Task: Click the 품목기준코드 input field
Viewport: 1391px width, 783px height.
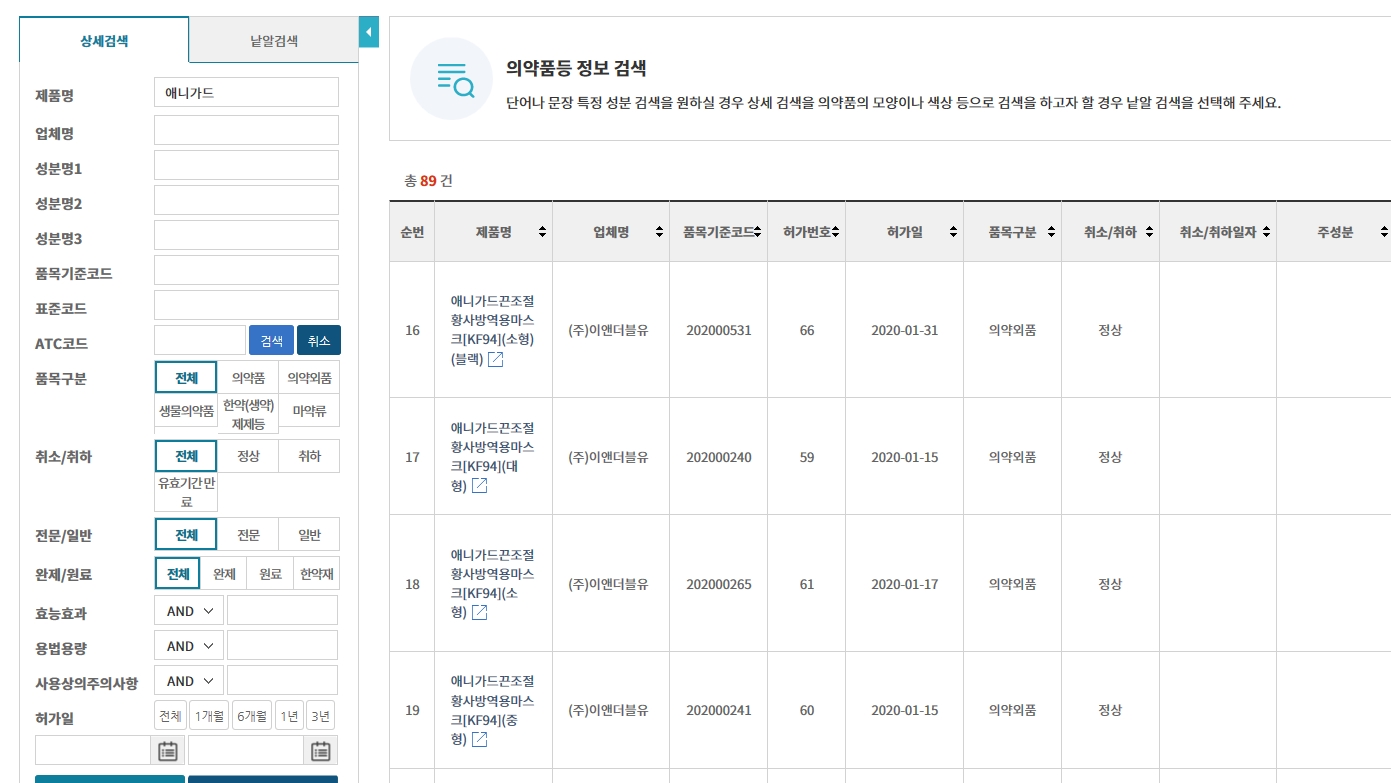Action: coord(247,270)
